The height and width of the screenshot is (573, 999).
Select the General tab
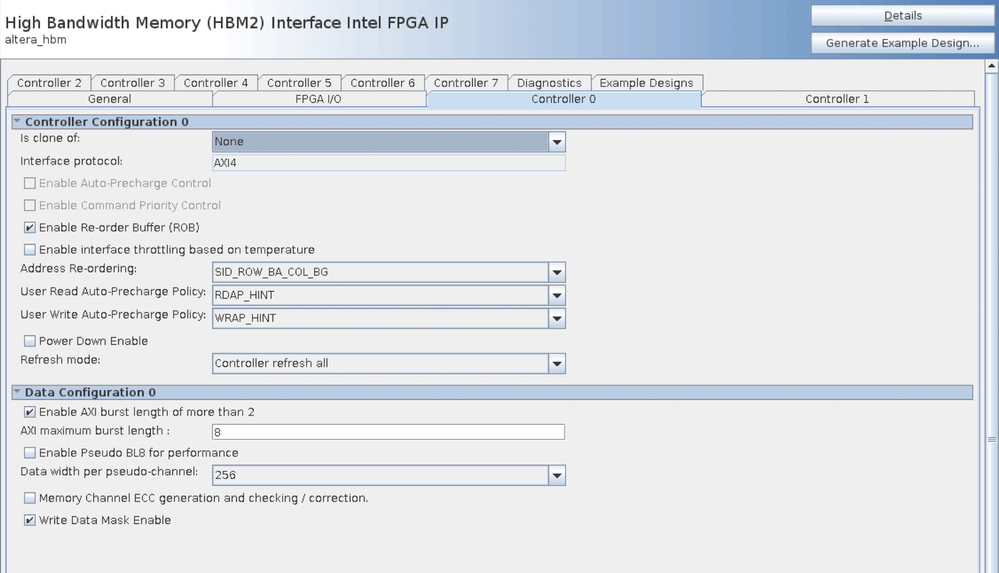[x=110, y=99]
